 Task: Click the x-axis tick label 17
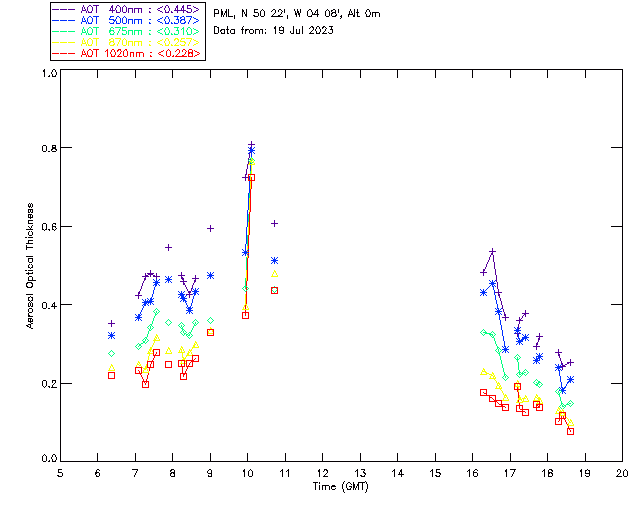click(x=510, y=473)
